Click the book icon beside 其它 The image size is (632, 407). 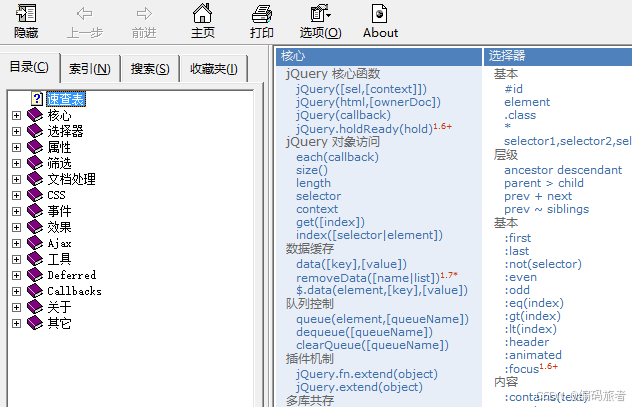[x=35, y=323]
